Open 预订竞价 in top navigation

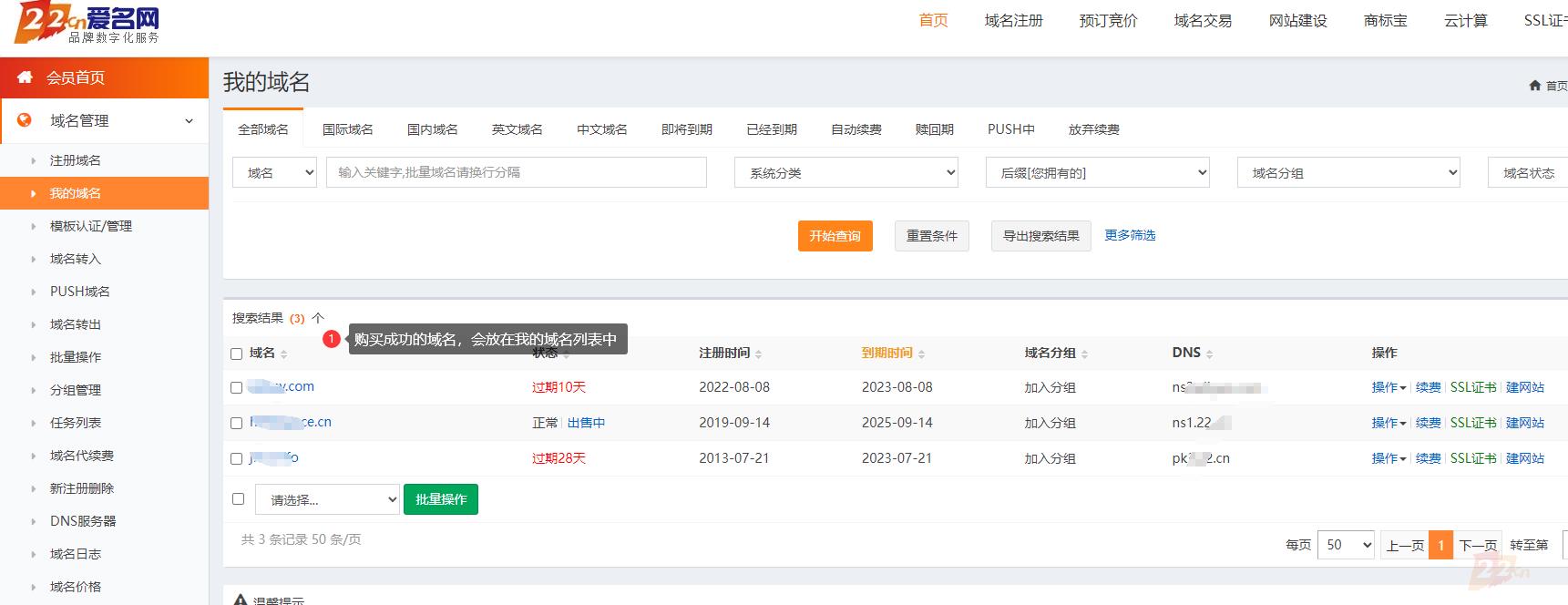click(x=1109, y=20)
